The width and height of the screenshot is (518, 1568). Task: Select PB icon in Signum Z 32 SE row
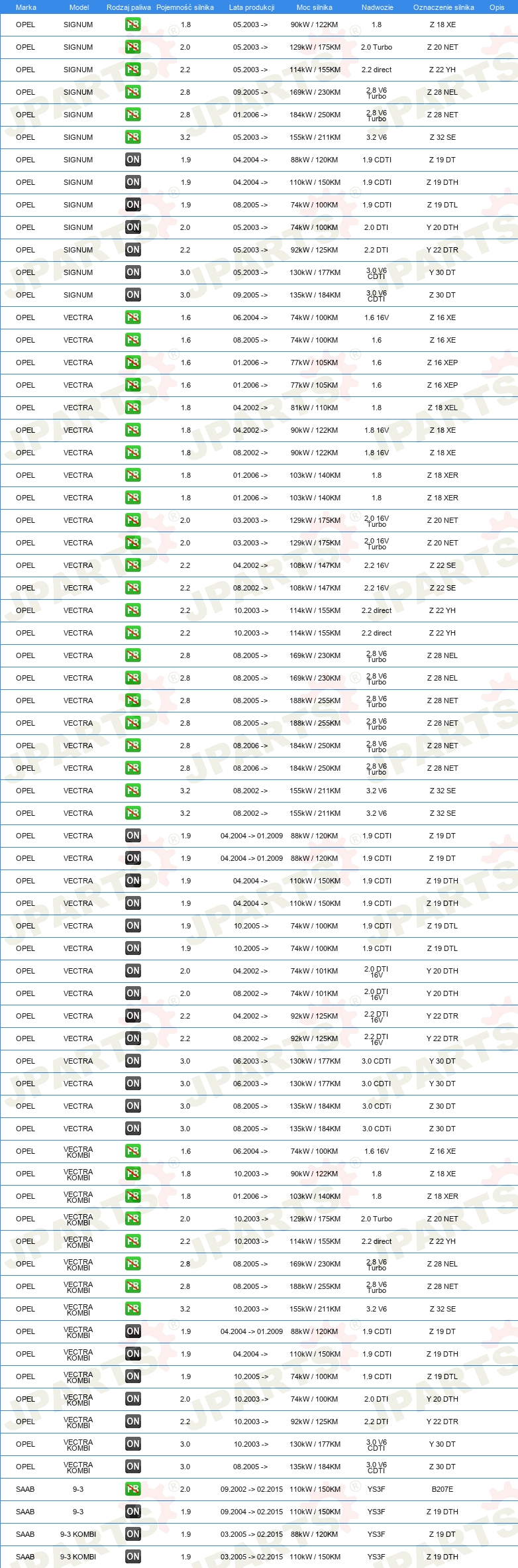point(132,137)
